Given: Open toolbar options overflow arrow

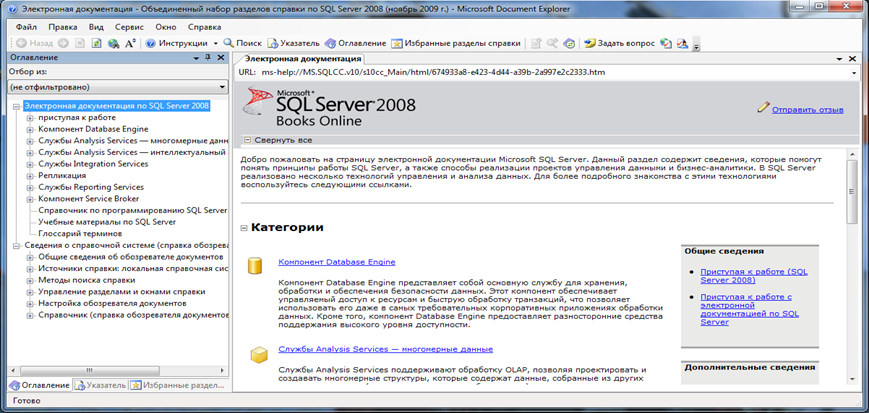Looking at the screenshot, I should pyautogui.click(x=697, y=44).
